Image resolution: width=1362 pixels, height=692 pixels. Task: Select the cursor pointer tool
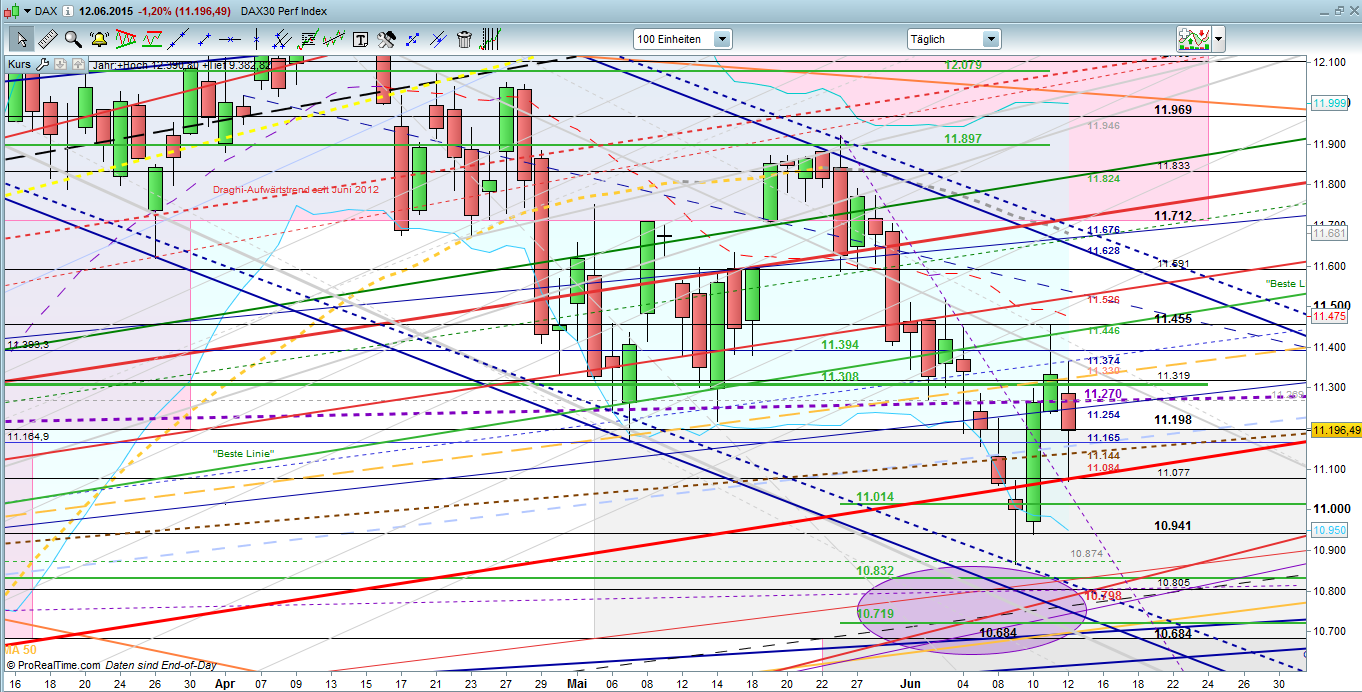coord(20,39)
